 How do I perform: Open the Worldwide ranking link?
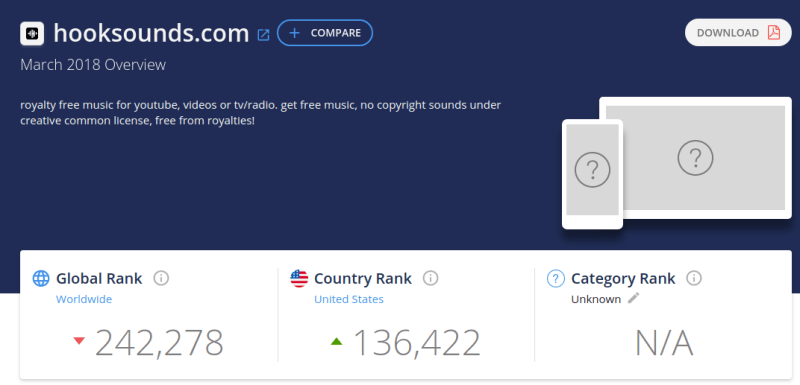84,299
